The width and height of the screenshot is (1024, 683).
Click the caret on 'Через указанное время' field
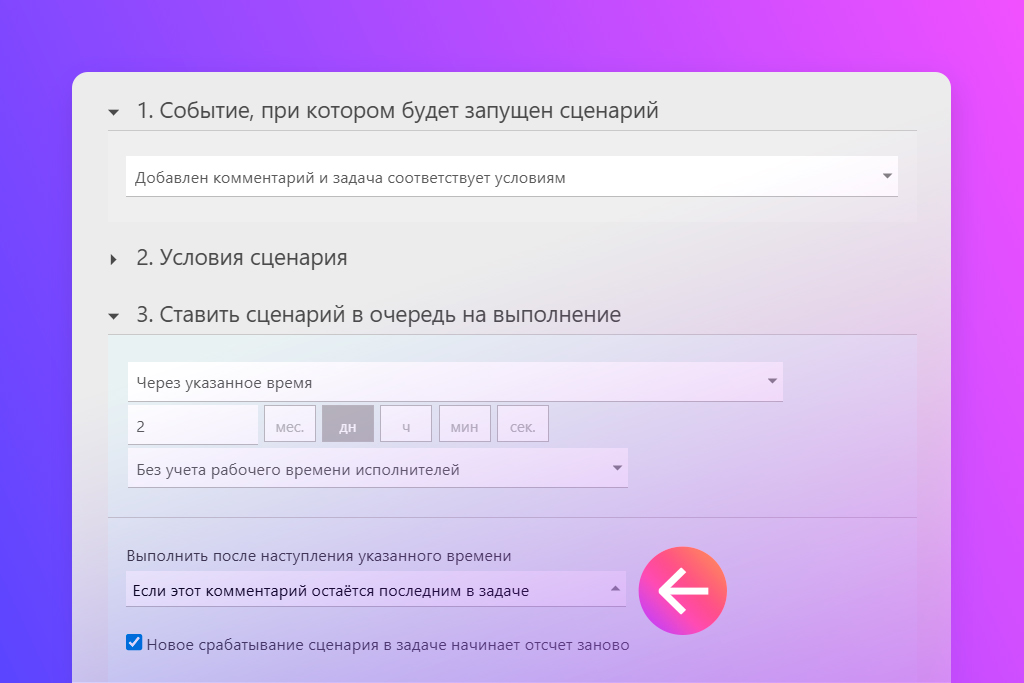click(x=772, y=381)
